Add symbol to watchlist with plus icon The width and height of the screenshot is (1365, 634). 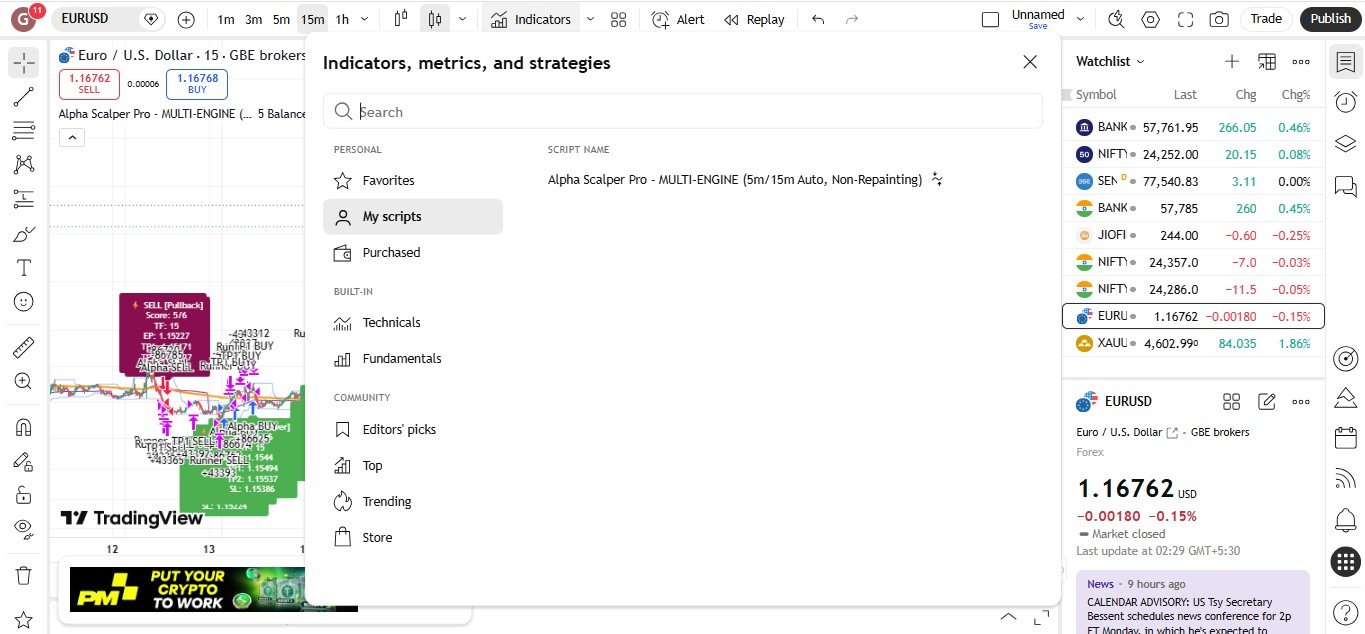click(x=1232, y=61)
